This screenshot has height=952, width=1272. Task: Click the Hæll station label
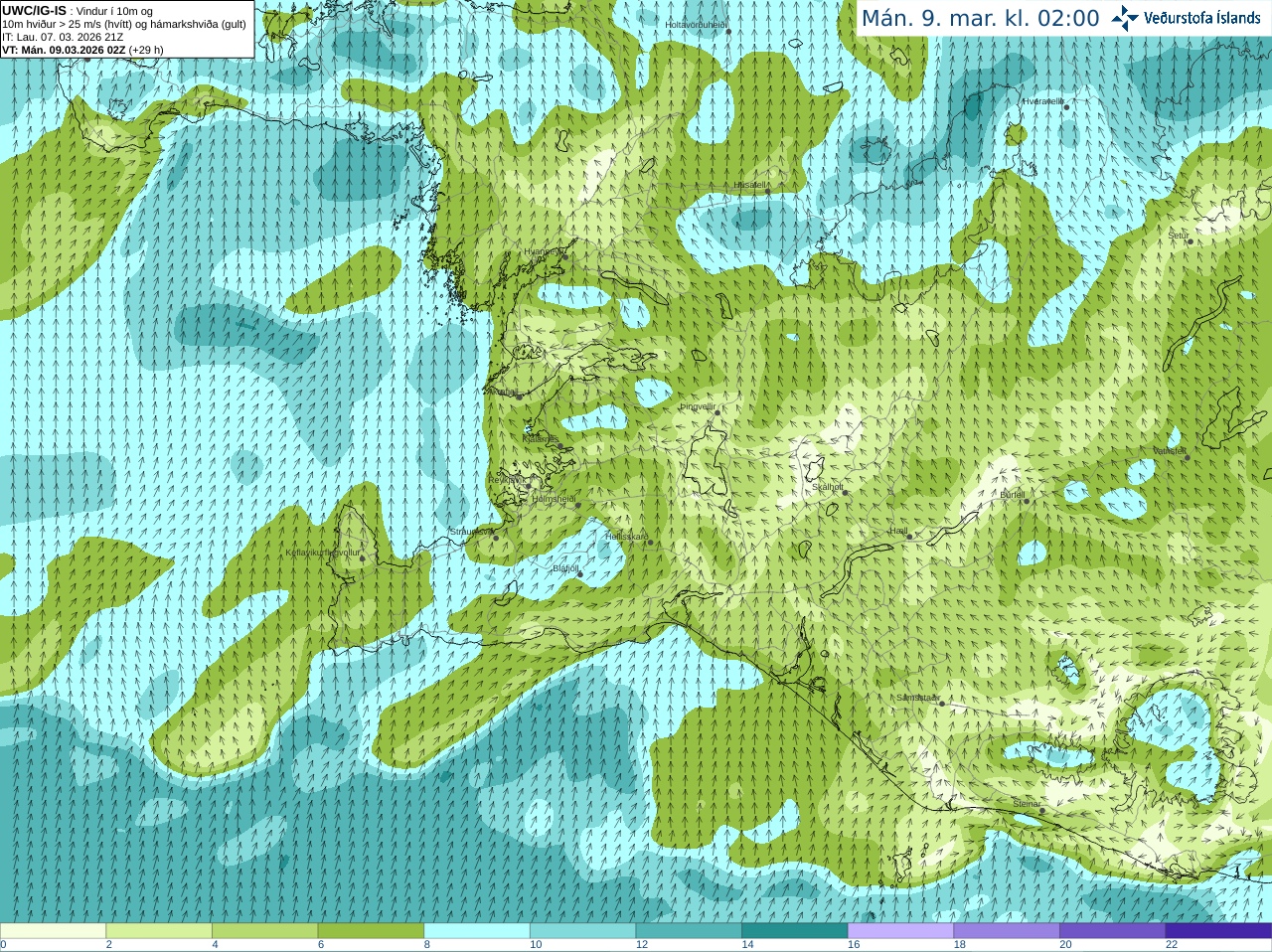point(898,531)
